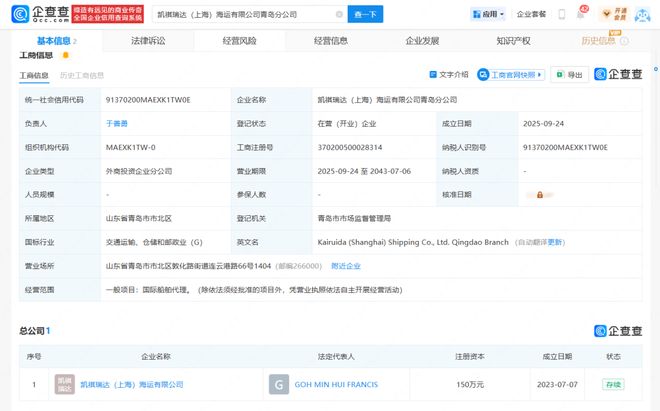The height and width of the screenshot is (411, 660).
Task: Click the locked 核准日期 lock icon
Action: [540, 195]
